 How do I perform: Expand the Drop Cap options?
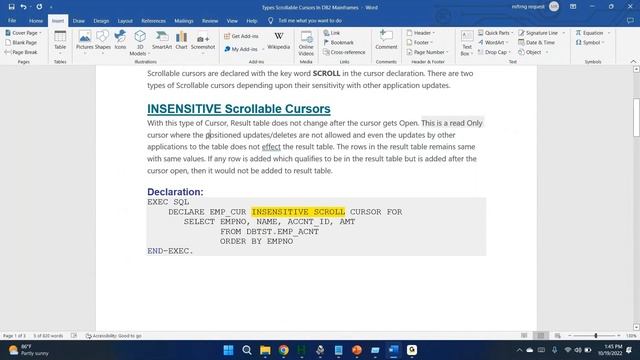(494, 52)
